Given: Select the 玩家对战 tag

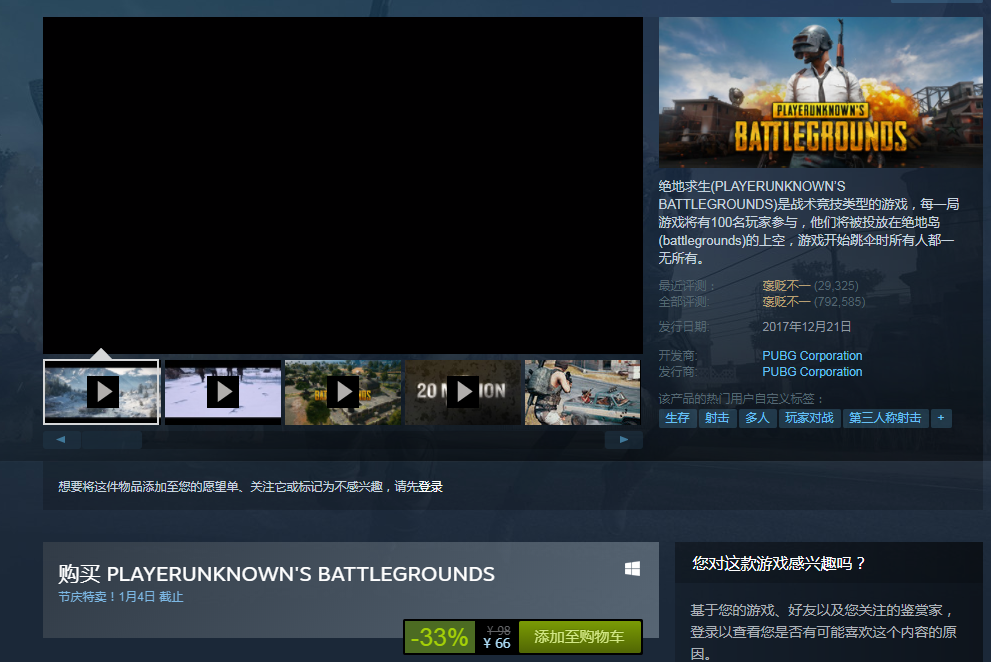Looking at the screenshot, I should 810,418.
